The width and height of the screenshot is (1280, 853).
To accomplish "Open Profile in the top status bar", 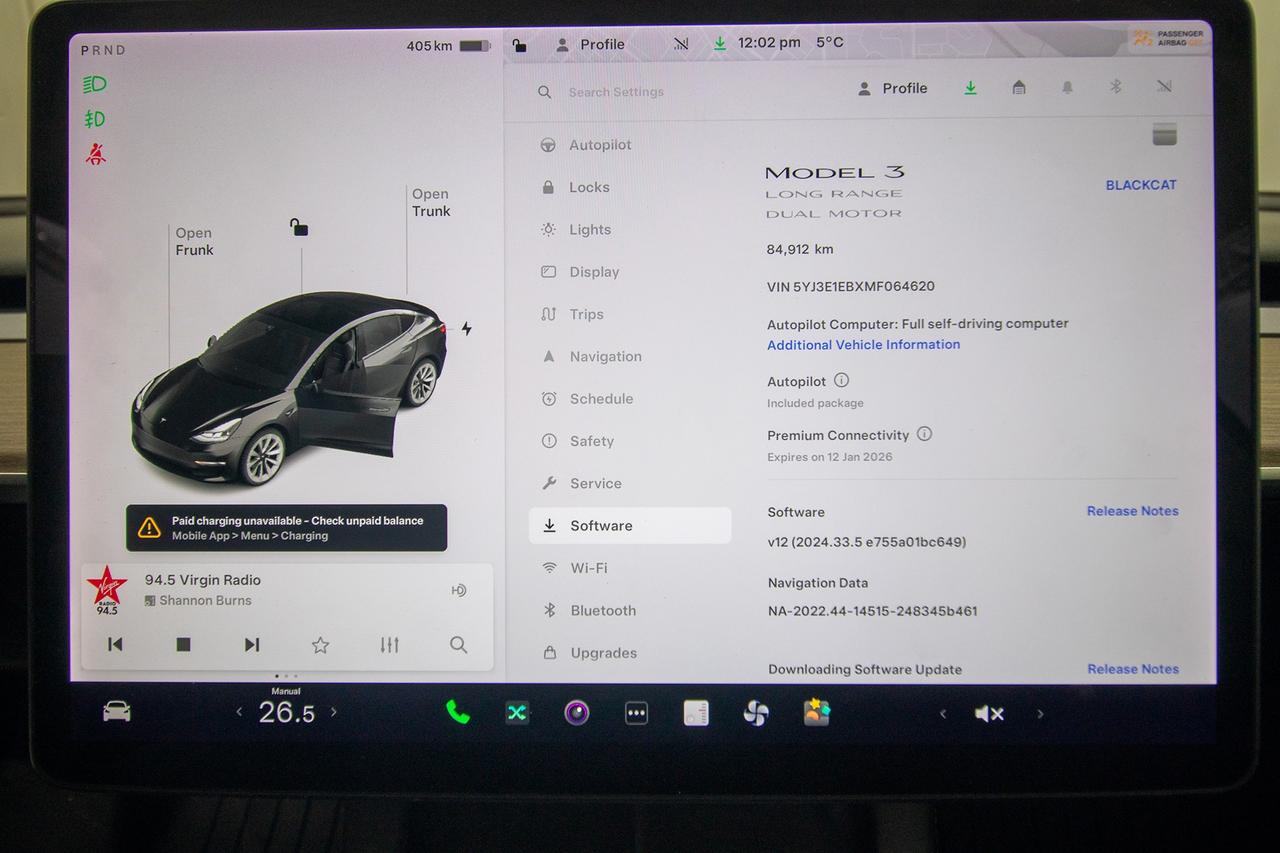I will coord(590,45).
